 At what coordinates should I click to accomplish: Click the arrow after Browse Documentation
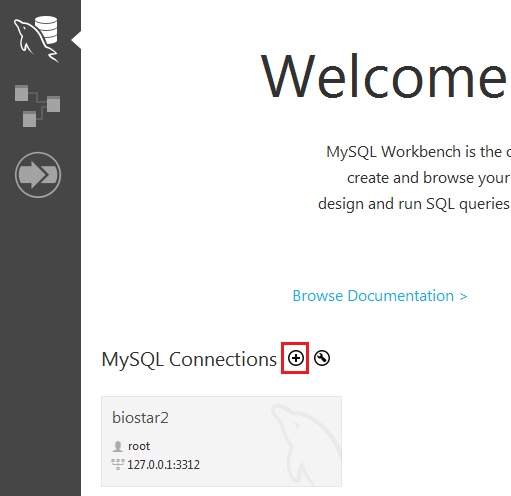pos(463,296)
